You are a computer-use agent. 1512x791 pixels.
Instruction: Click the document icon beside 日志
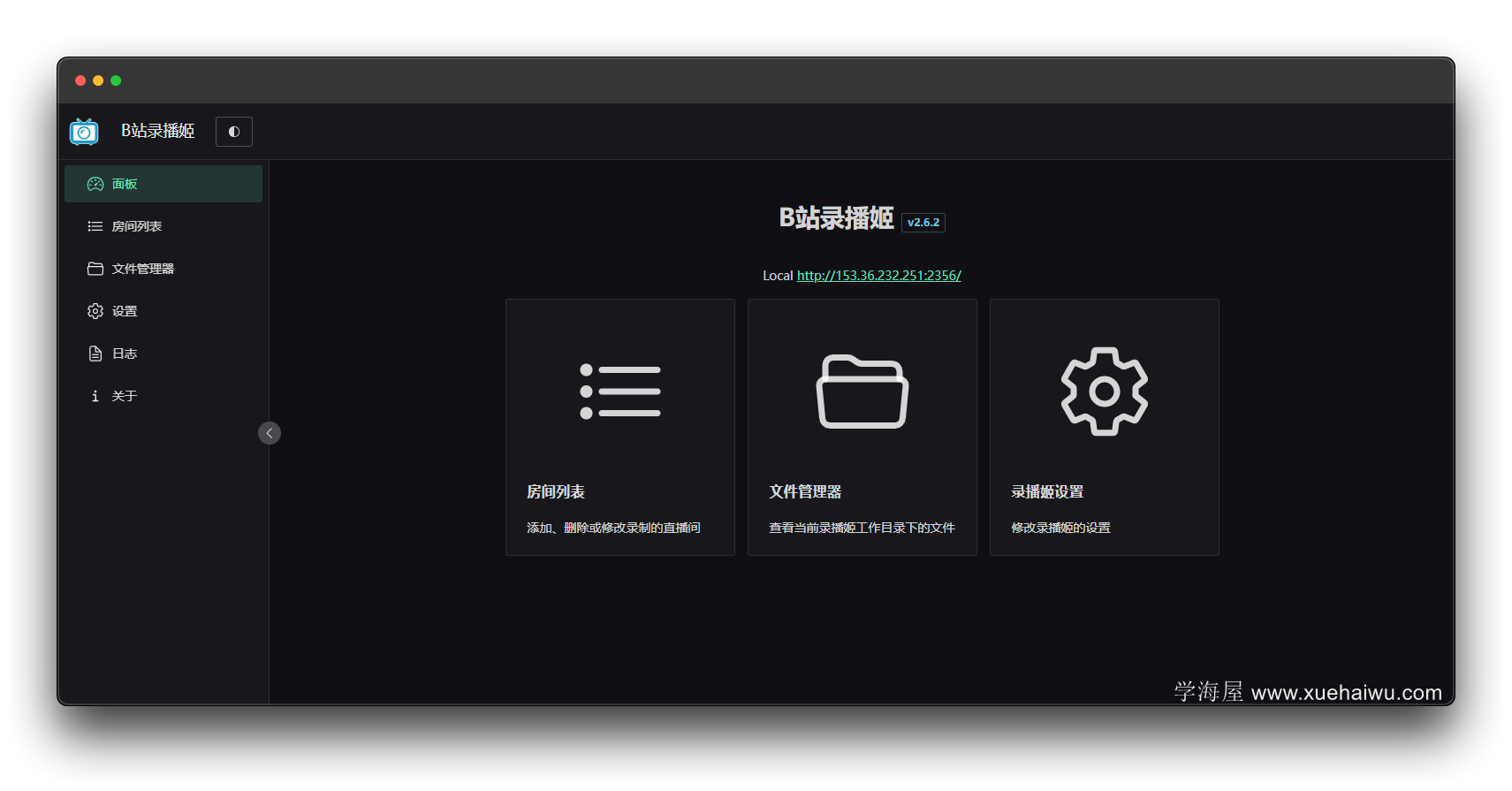click(x=95, y=354)
